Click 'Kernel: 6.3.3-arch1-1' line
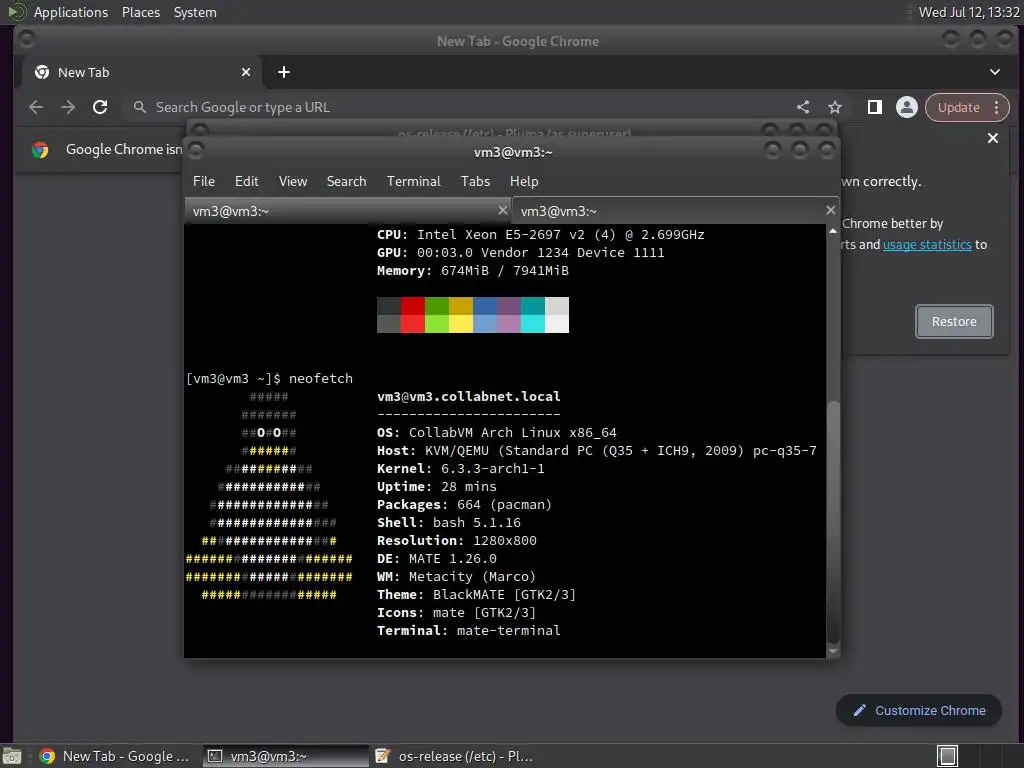The image size is (1024, 768). pos(460,468)
